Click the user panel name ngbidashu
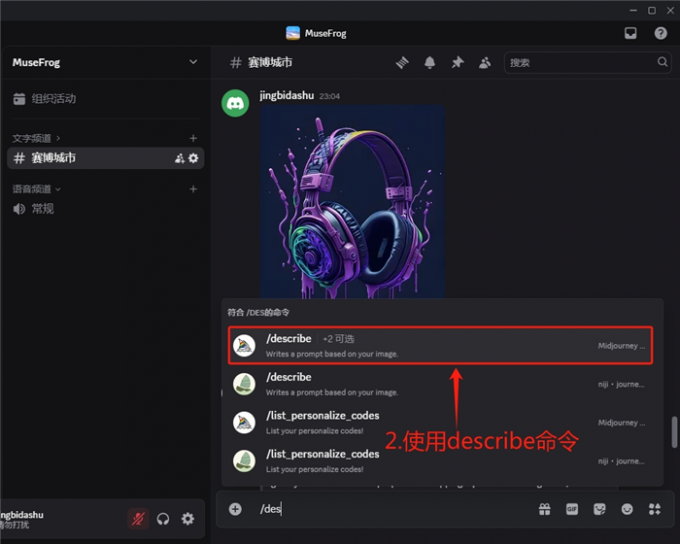Image resolution: width=680 pixels, height=544 pixels. (22, 515)
